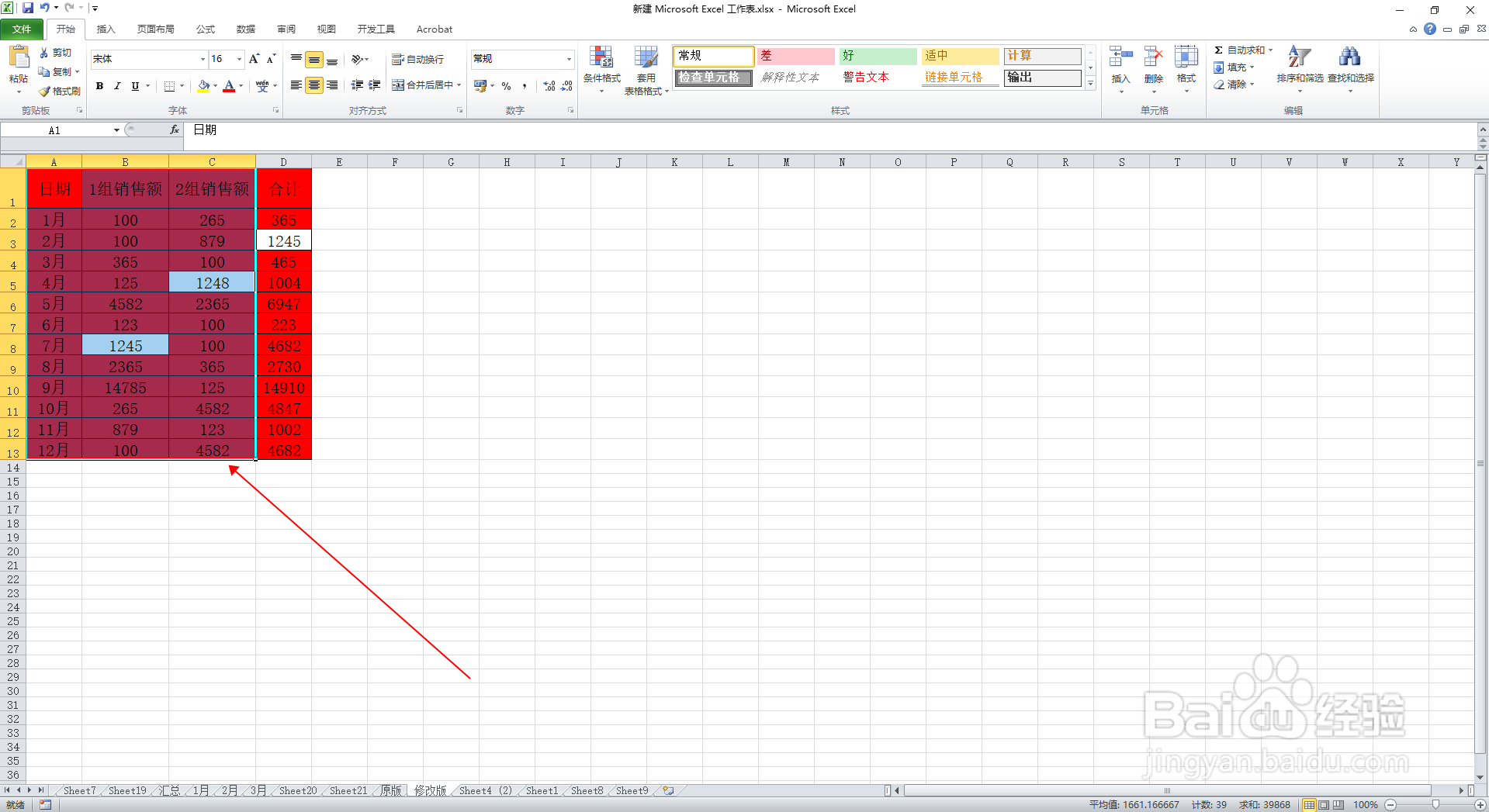Apply the 好 (Good) cell style
The width and height of the screenshot is (1489, 812).
tap(878, 56)
